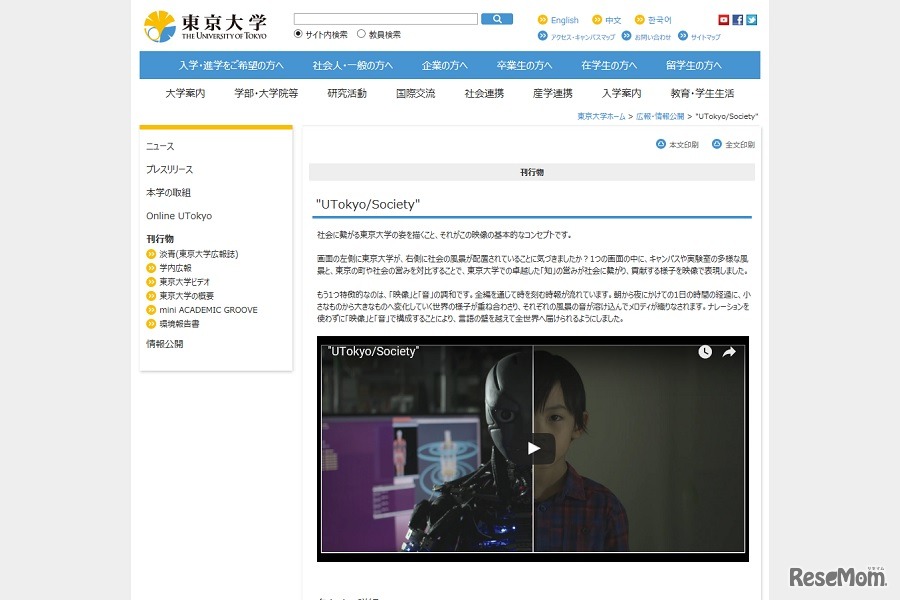Screen dimensions: 900x600
Task: Open プレスリリース in the sidebar
Action: point(170,170)
